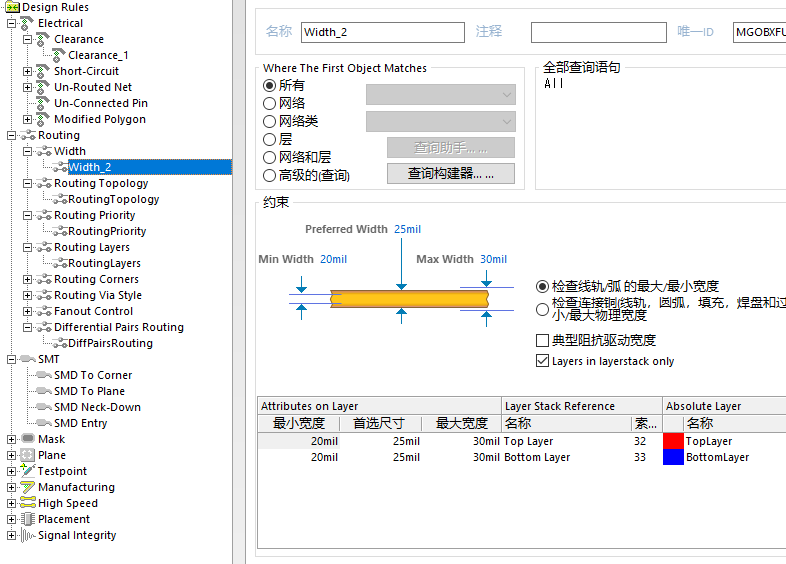This screenshot has height=564, width=786.
Task: Click the Plane rule category icon
Action: 27,455
